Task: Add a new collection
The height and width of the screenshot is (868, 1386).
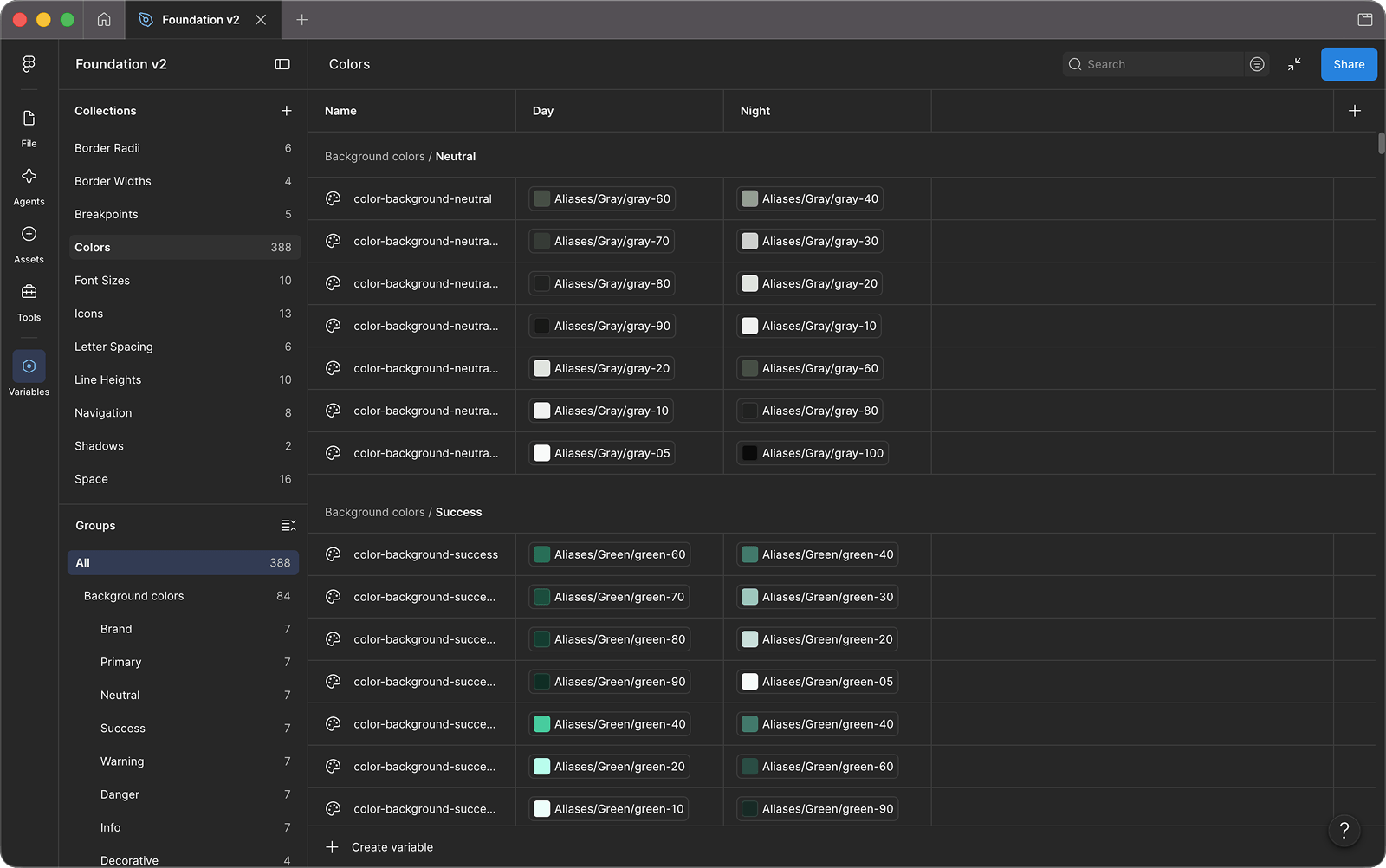Action: [x=287, y=111]
